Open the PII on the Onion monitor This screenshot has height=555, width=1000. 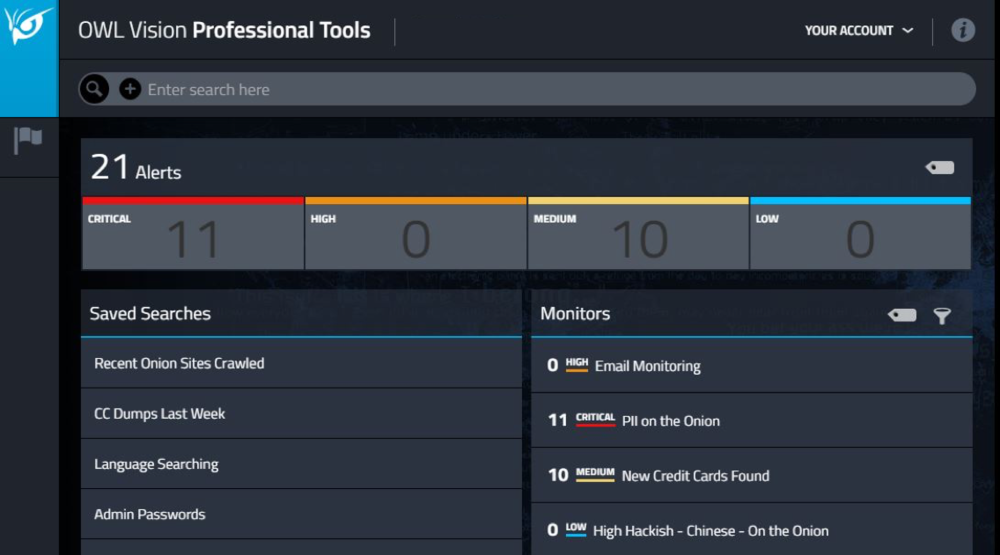pyautogui.click(x=752, y=420)
